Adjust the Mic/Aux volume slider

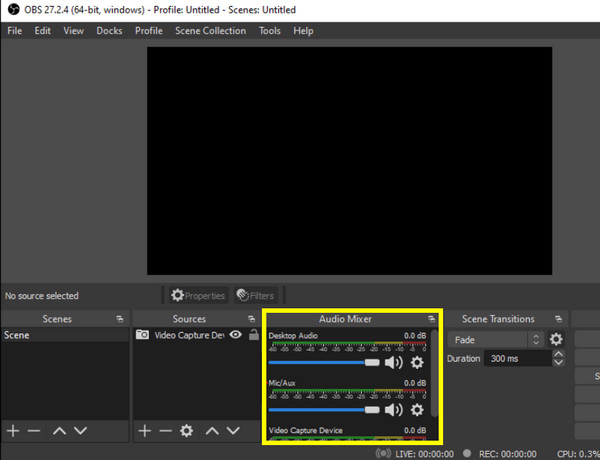pyautogui.click(x=324, y=410)
